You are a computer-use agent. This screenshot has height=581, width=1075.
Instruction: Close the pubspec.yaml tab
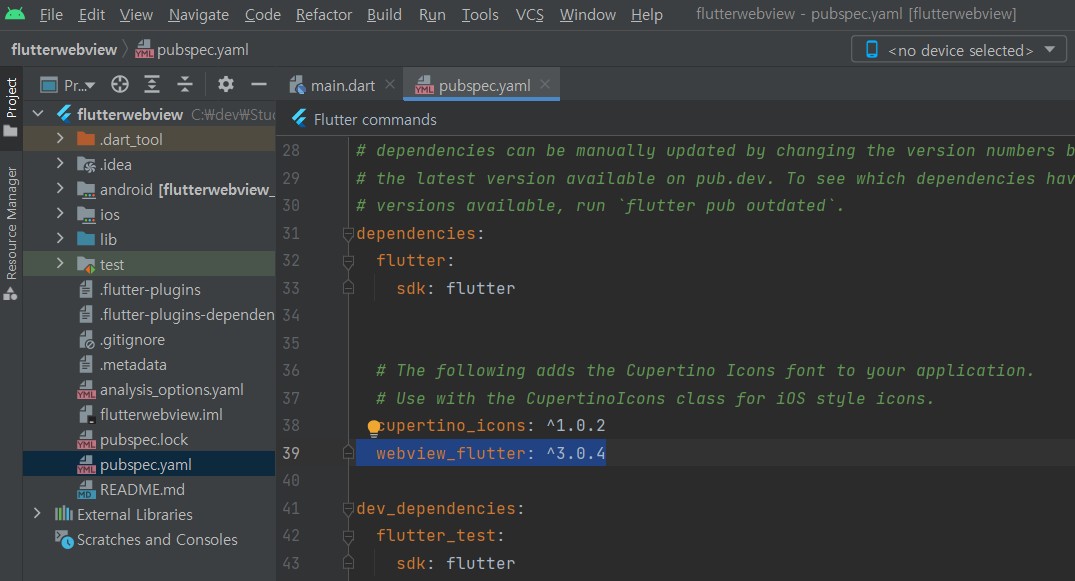click(545, 84)
